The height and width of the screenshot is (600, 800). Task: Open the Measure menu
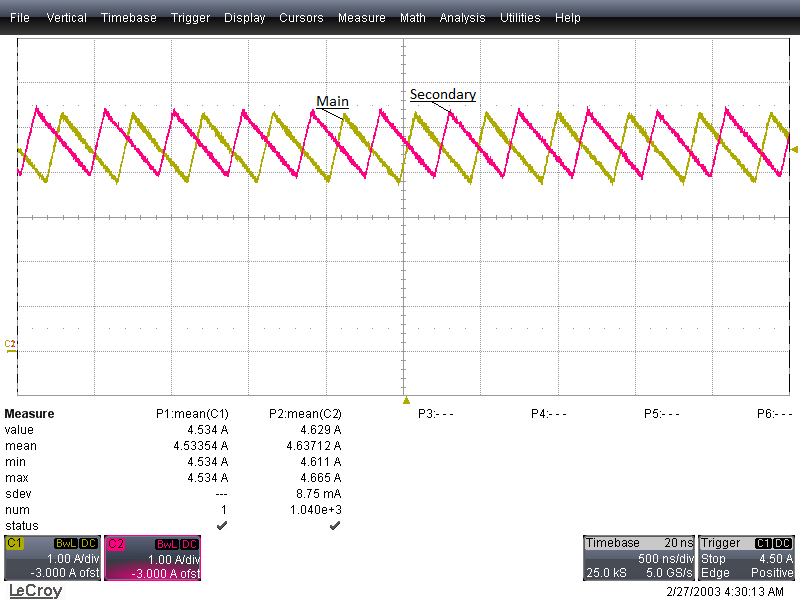click(x=362, y=17)
